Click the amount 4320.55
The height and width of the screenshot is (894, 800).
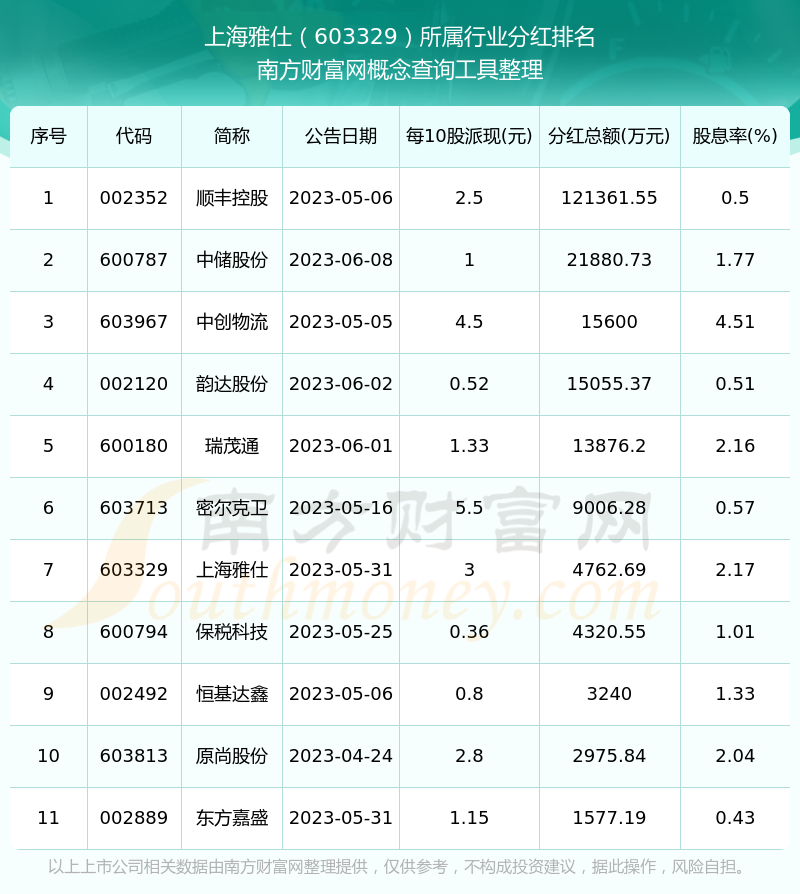coord(610,632)
